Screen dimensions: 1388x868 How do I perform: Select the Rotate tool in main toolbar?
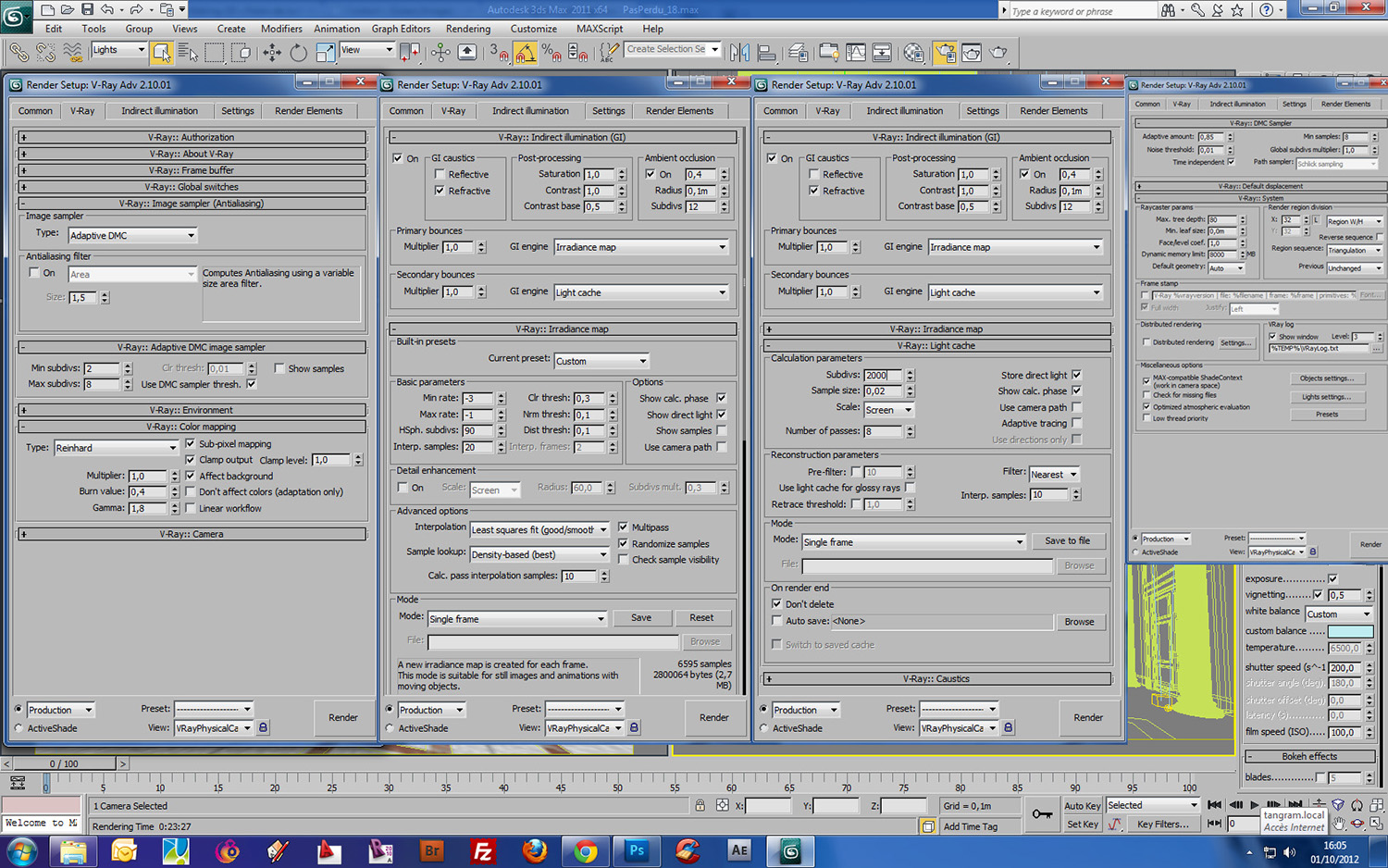point(298,53)
